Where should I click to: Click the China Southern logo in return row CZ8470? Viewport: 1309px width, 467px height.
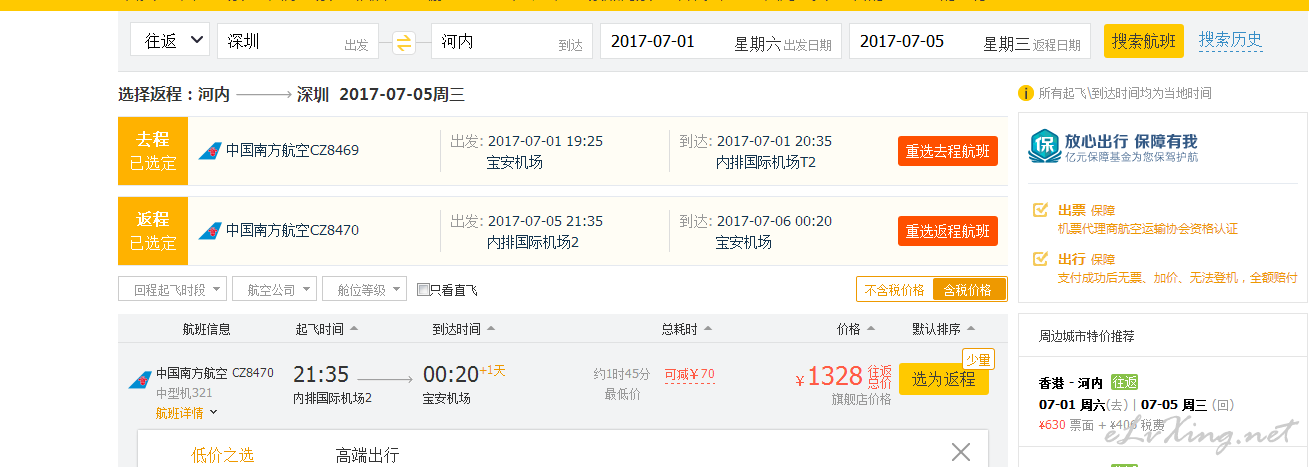point(209,230)
